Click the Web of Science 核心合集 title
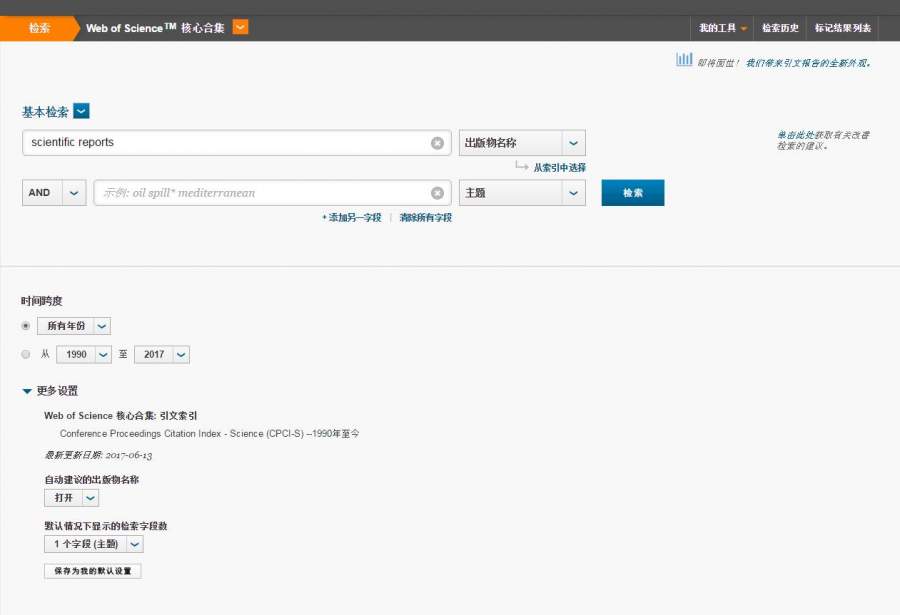This screenshot has height=615, width=900. point(155,28)
